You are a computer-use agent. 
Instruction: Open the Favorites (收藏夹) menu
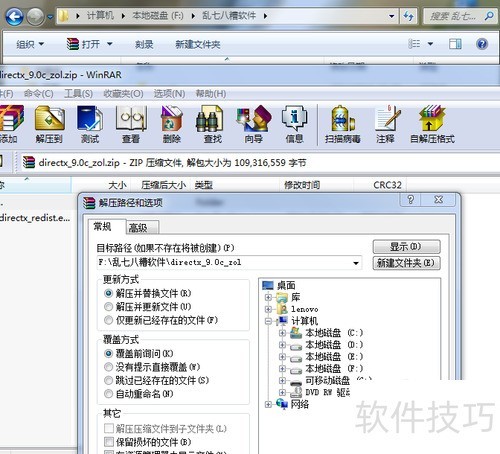123,94
